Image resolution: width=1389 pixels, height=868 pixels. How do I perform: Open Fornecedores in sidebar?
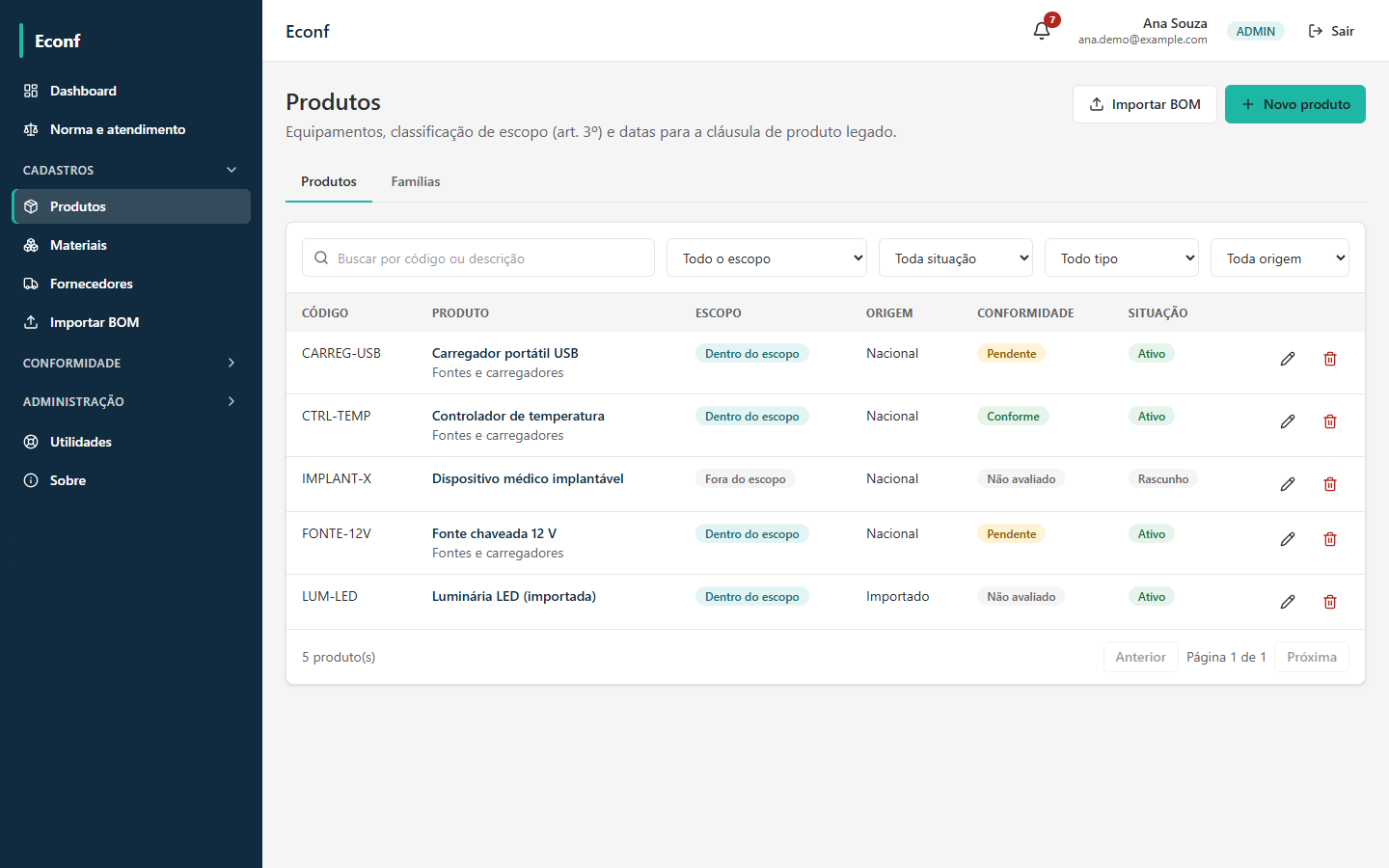(x=131, y=284)
